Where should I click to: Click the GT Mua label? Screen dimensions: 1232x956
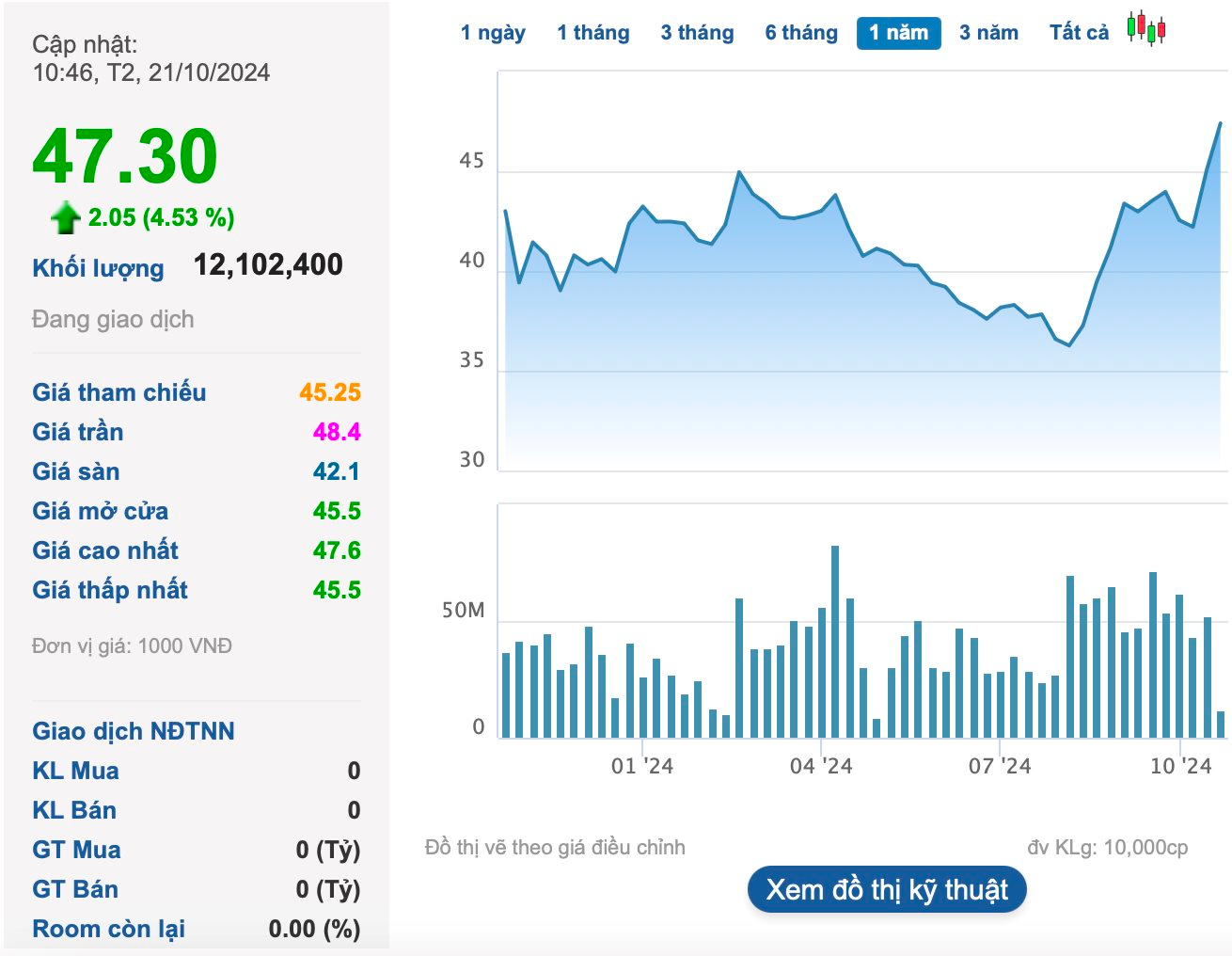point(76,850)
